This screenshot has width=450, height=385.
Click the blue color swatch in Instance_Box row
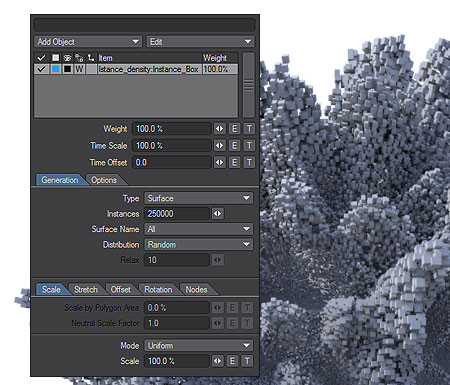point(56,69)
